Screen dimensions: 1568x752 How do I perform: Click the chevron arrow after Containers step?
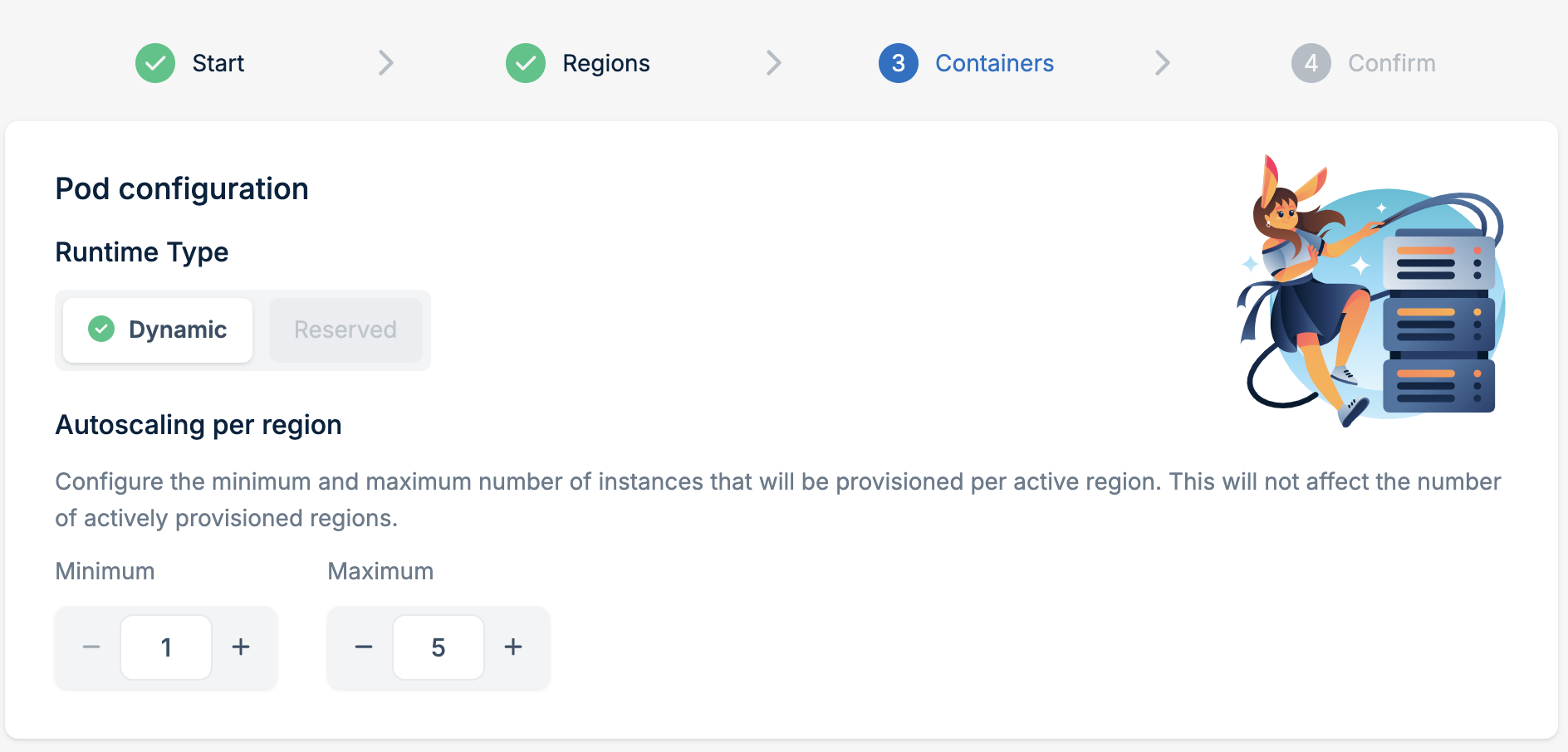tap(1163, 63)
